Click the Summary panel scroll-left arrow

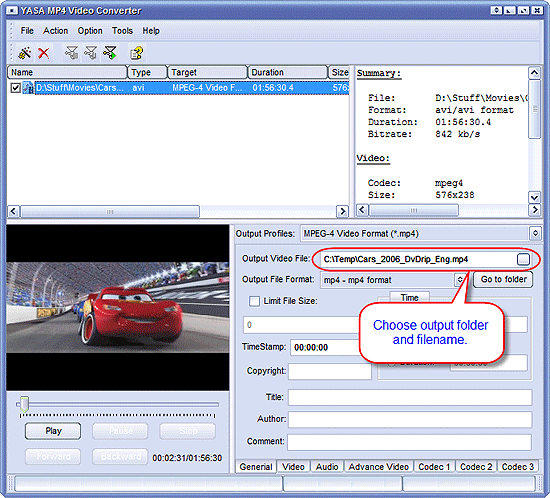[x=362, y=210]
